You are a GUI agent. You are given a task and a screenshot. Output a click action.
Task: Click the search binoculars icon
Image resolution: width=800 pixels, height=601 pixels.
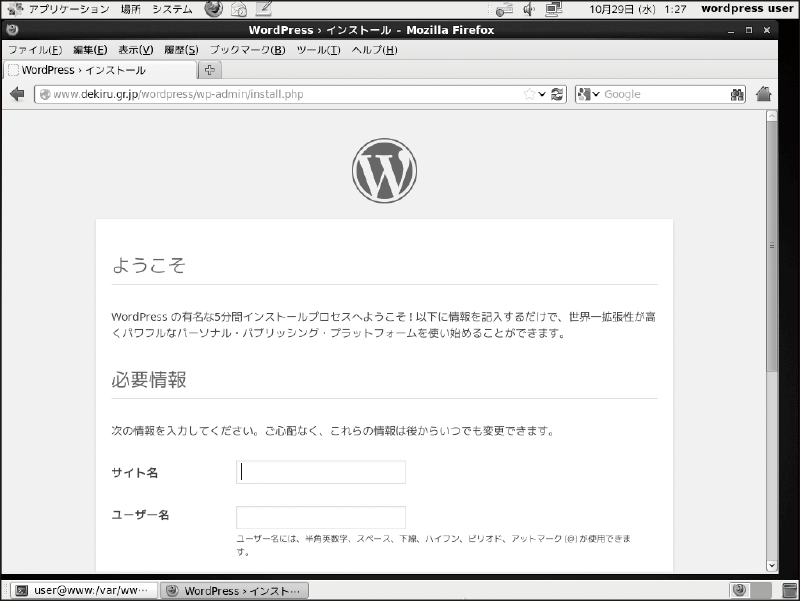[x=737, y=94]
